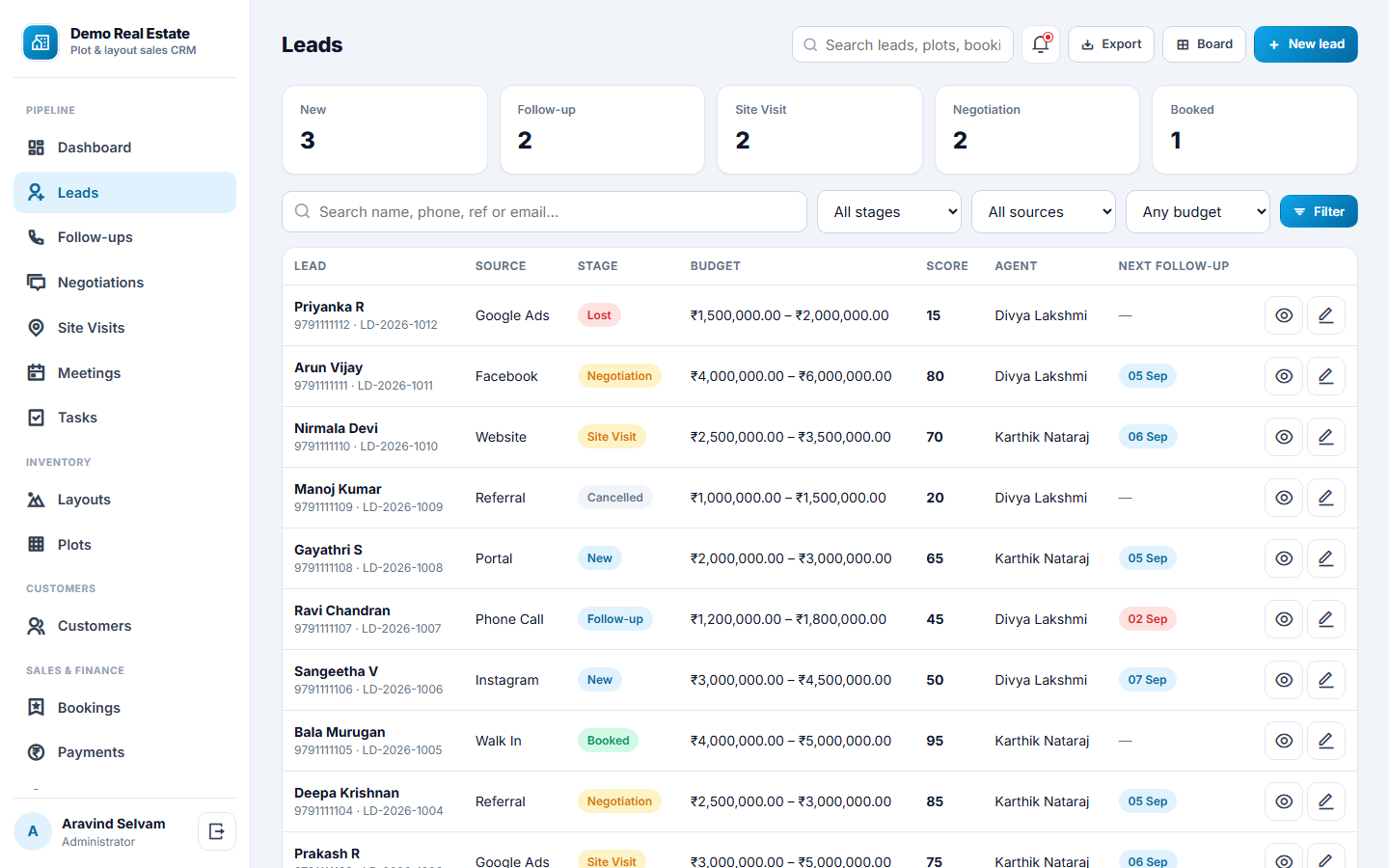
Task: Click the 02 Sep follow-up badge
Action: coord(1148,619)
